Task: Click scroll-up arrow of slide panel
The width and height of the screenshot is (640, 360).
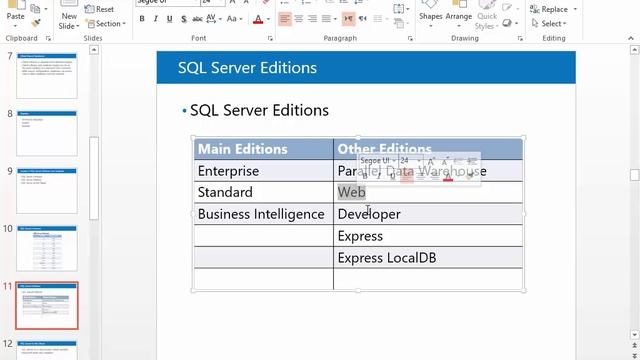Action: coord(94,50)
